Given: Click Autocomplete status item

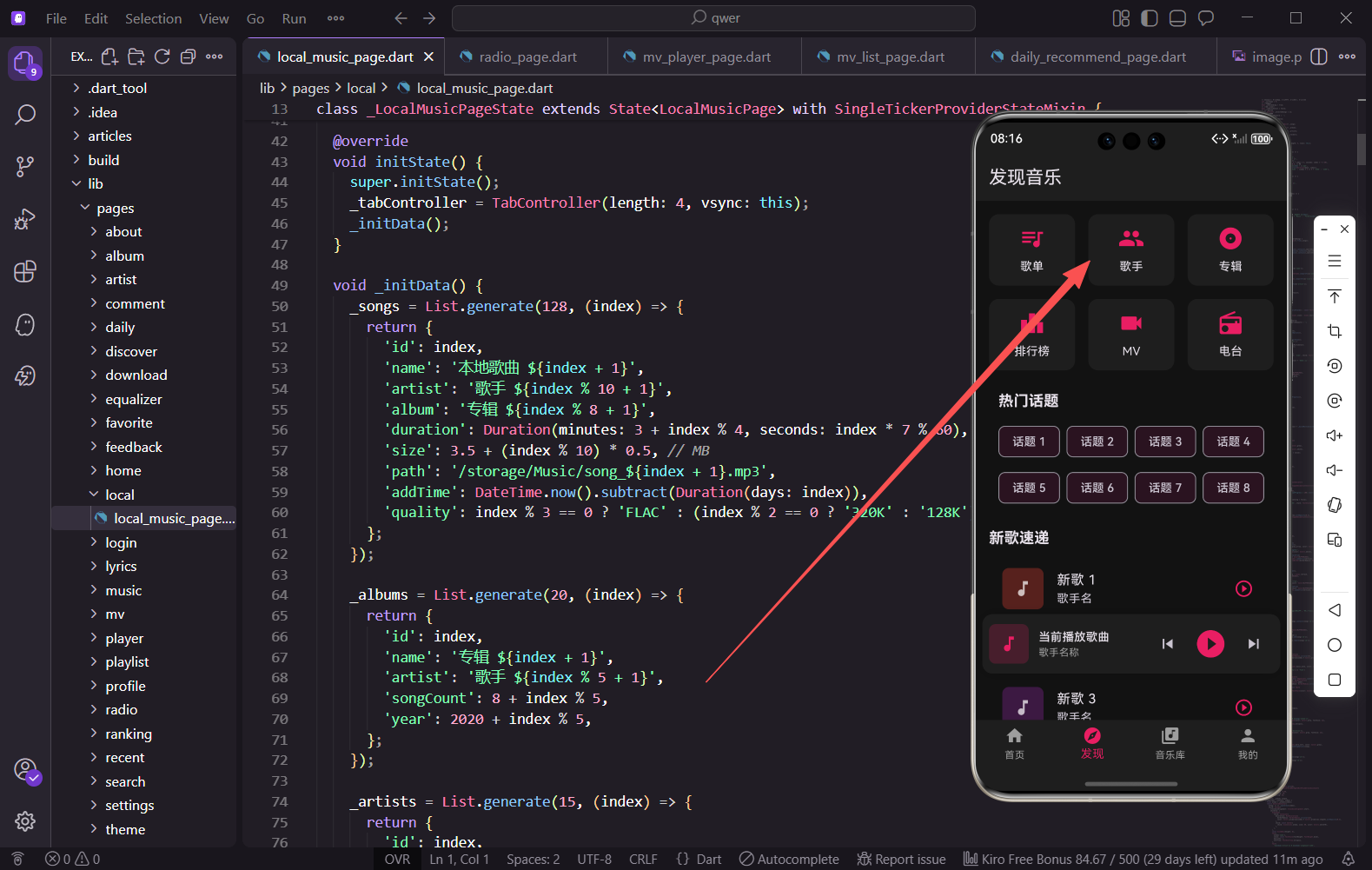Looking at the screenshot, I should 789,859.
